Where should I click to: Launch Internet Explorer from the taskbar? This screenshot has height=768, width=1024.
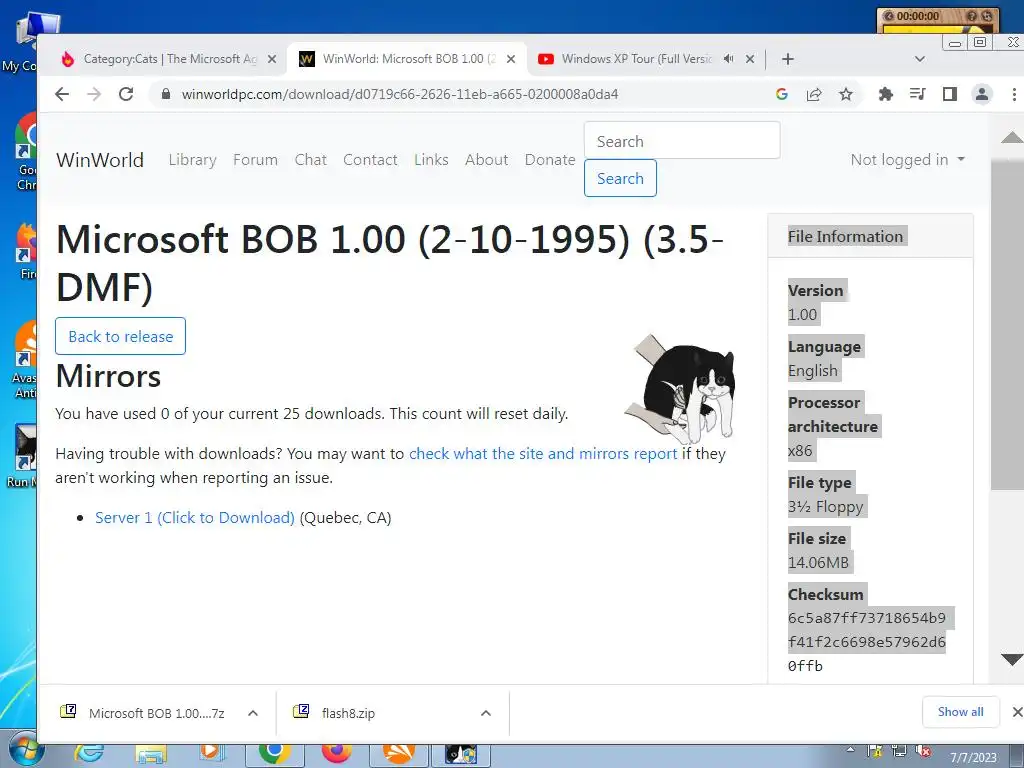click(x=89, y=754)
